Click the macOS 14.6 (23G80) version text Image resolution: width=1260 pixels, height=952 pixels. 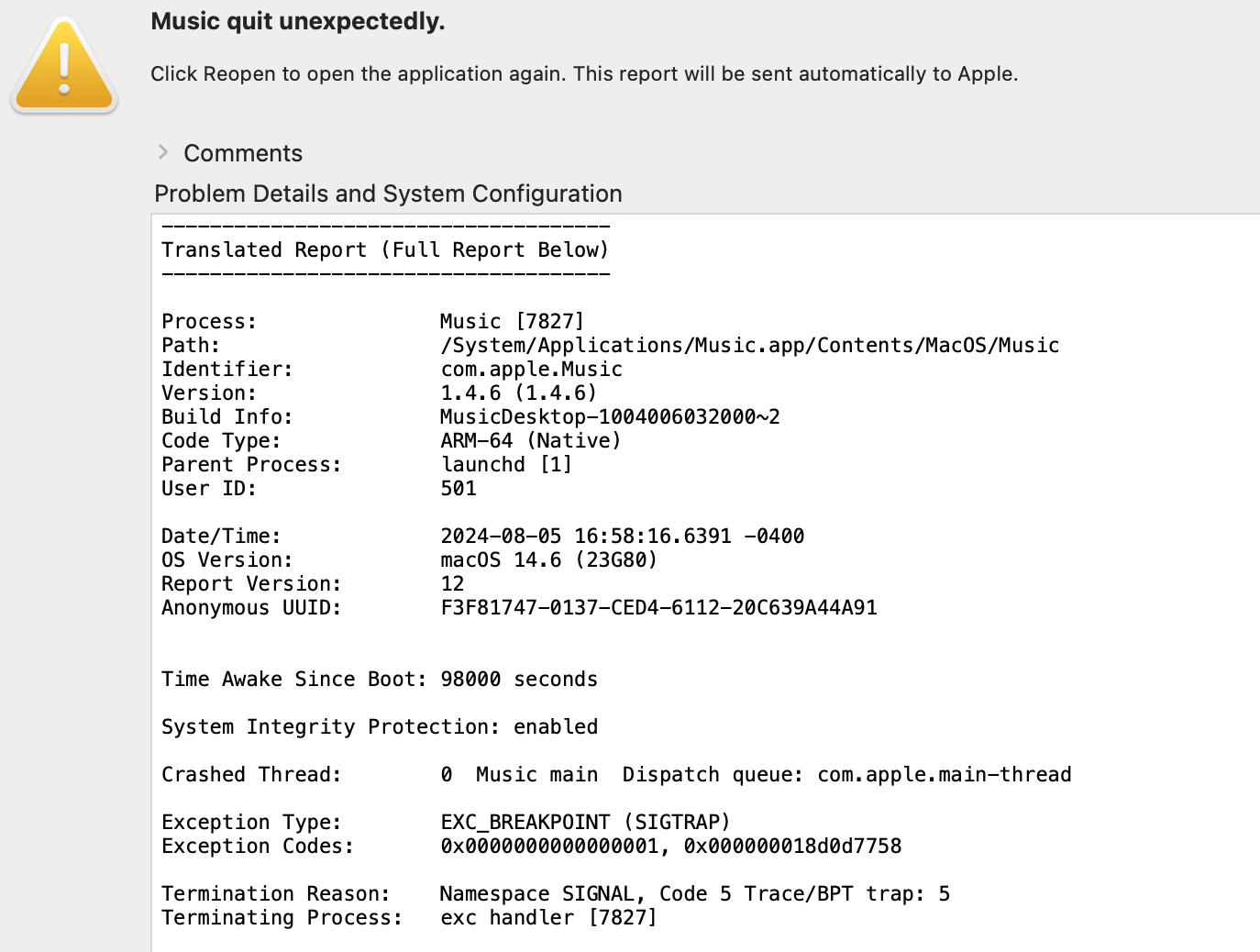(548, 559)
